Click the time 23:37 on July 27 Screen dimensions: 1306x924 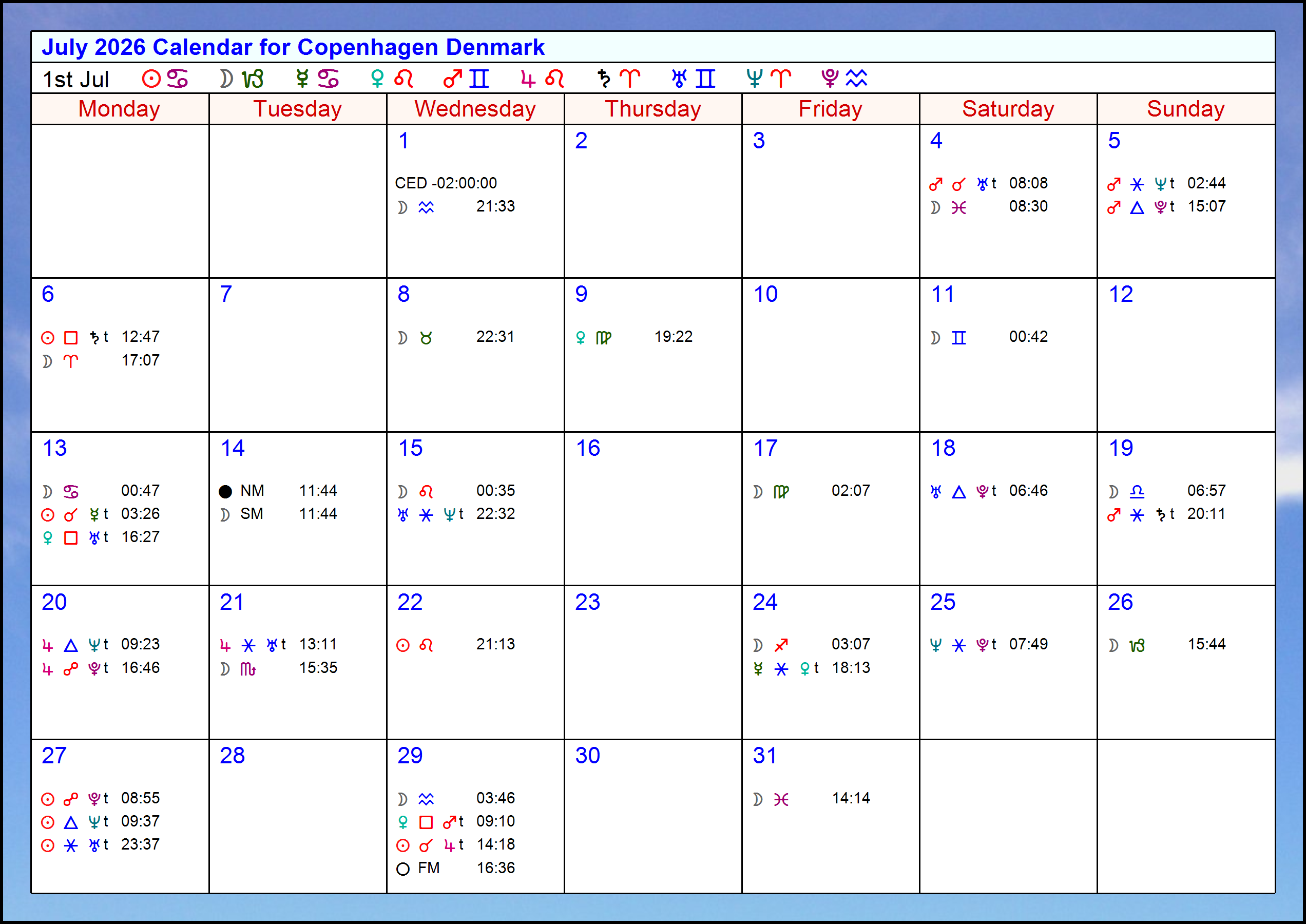pos(140,844)
